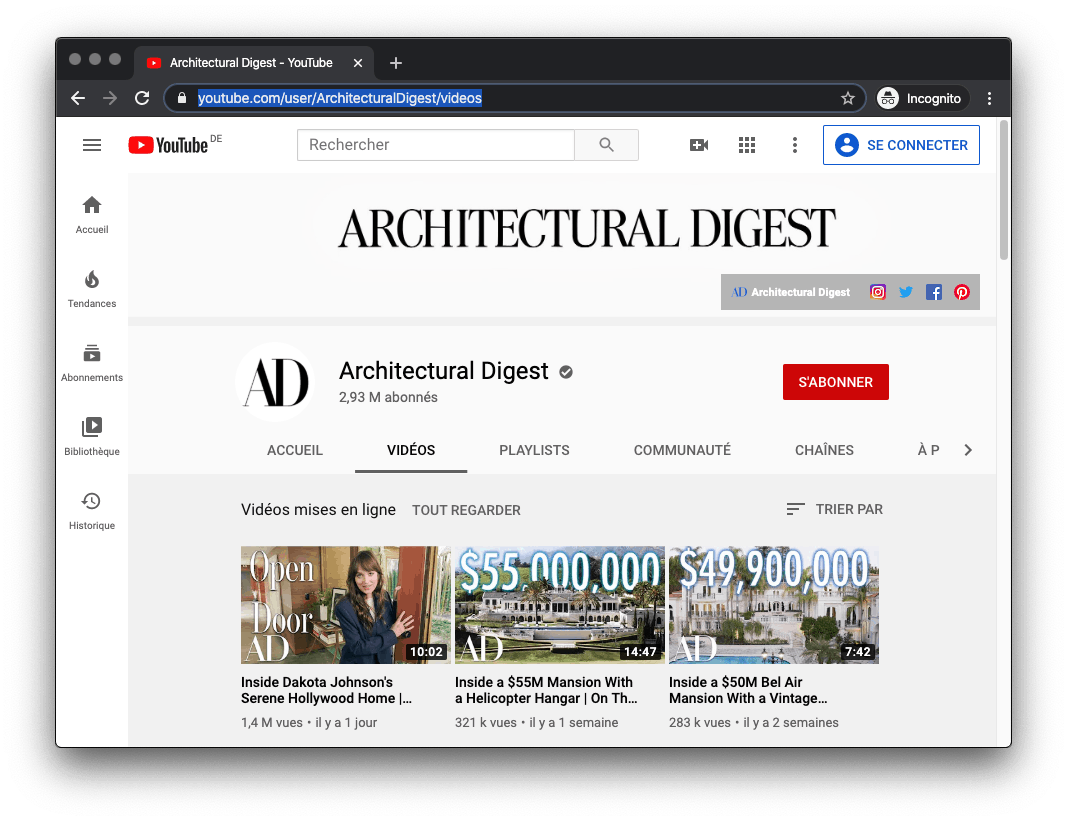Switch to the Accueil channel tab
Viewport: 1067px width, 821px height.
click(x=295, y=450)
